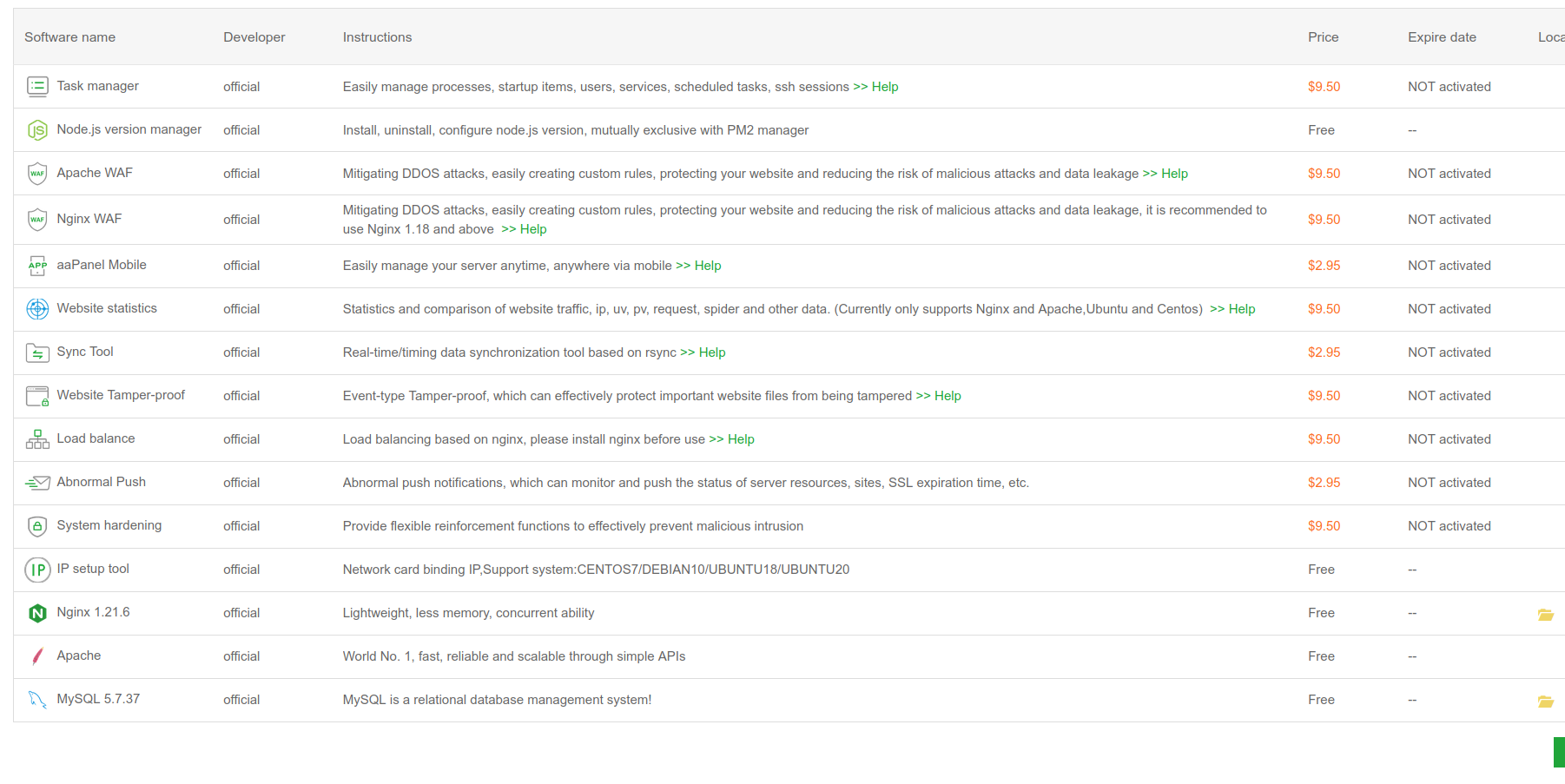Click the MySQL 5.7.37 dolphin icon
Viewport: 1565px width, 784px height.
tap(37, 700)
